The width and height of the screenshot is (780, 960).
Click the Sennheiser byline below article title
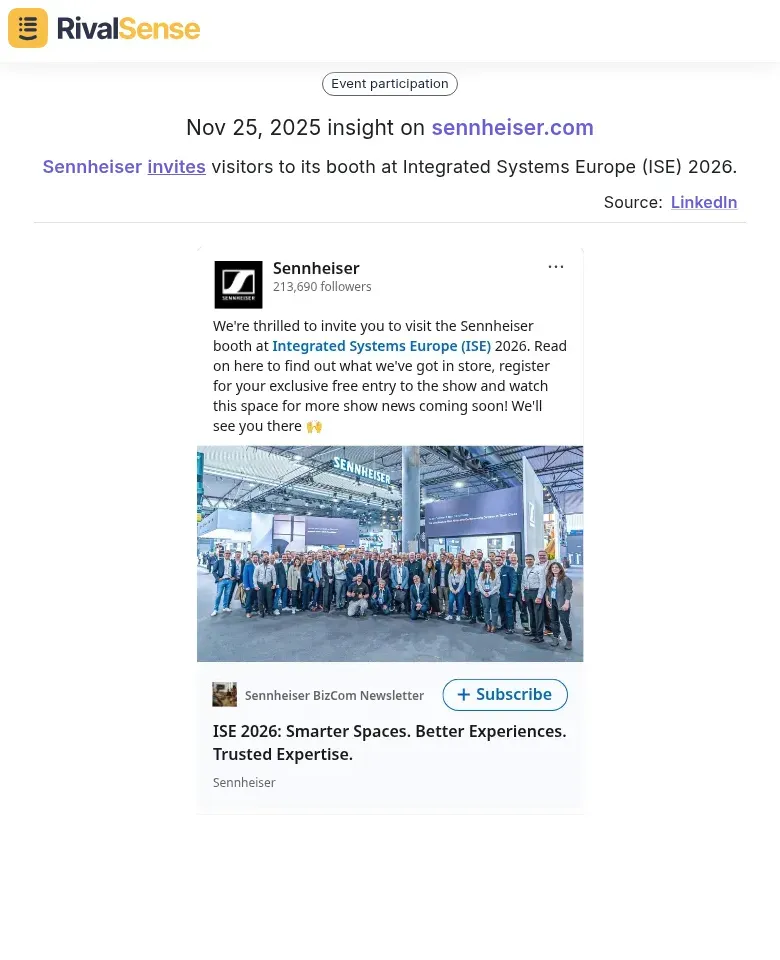pos(244,783)
